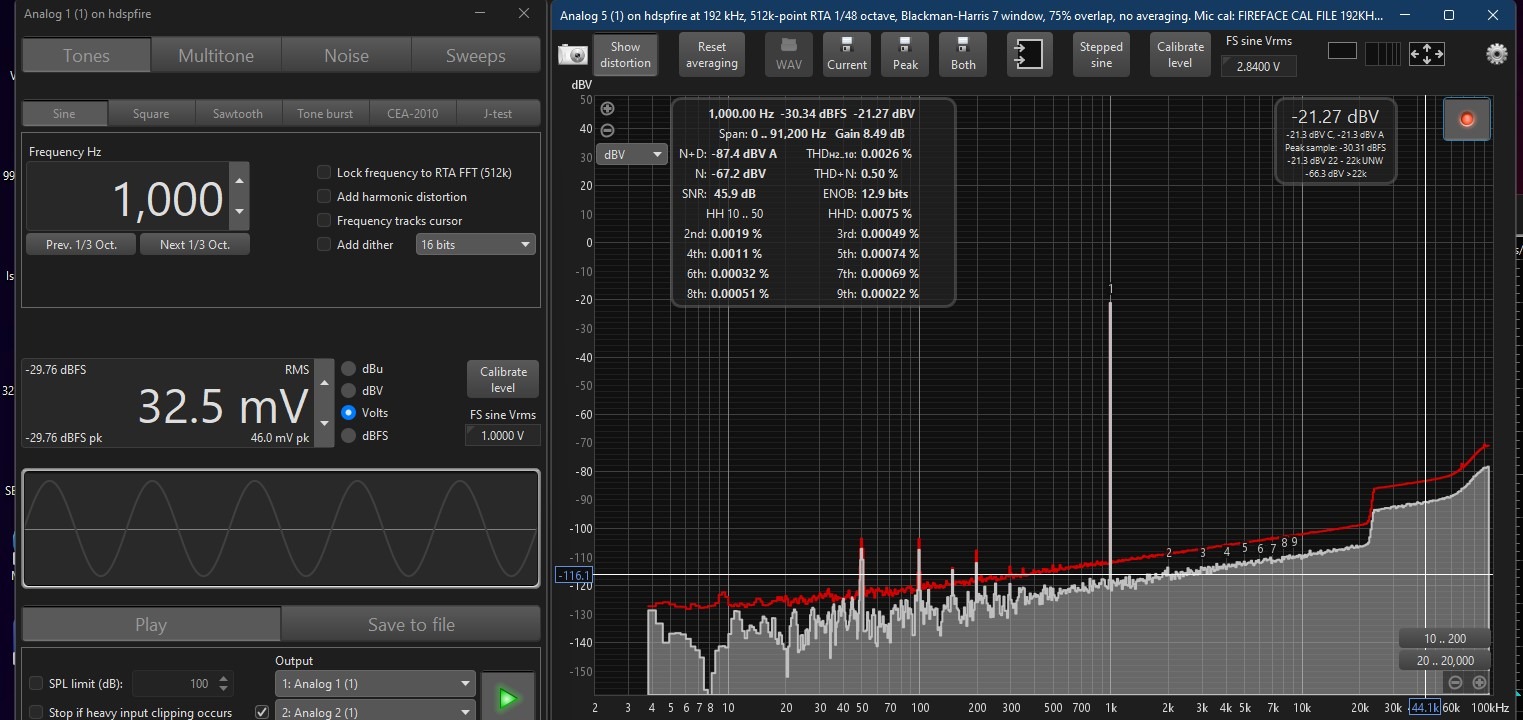This screenshot has width=1523, height=720.
Task: Toggle Frequency tracks cursor checkbox
Action: (324, 221)
